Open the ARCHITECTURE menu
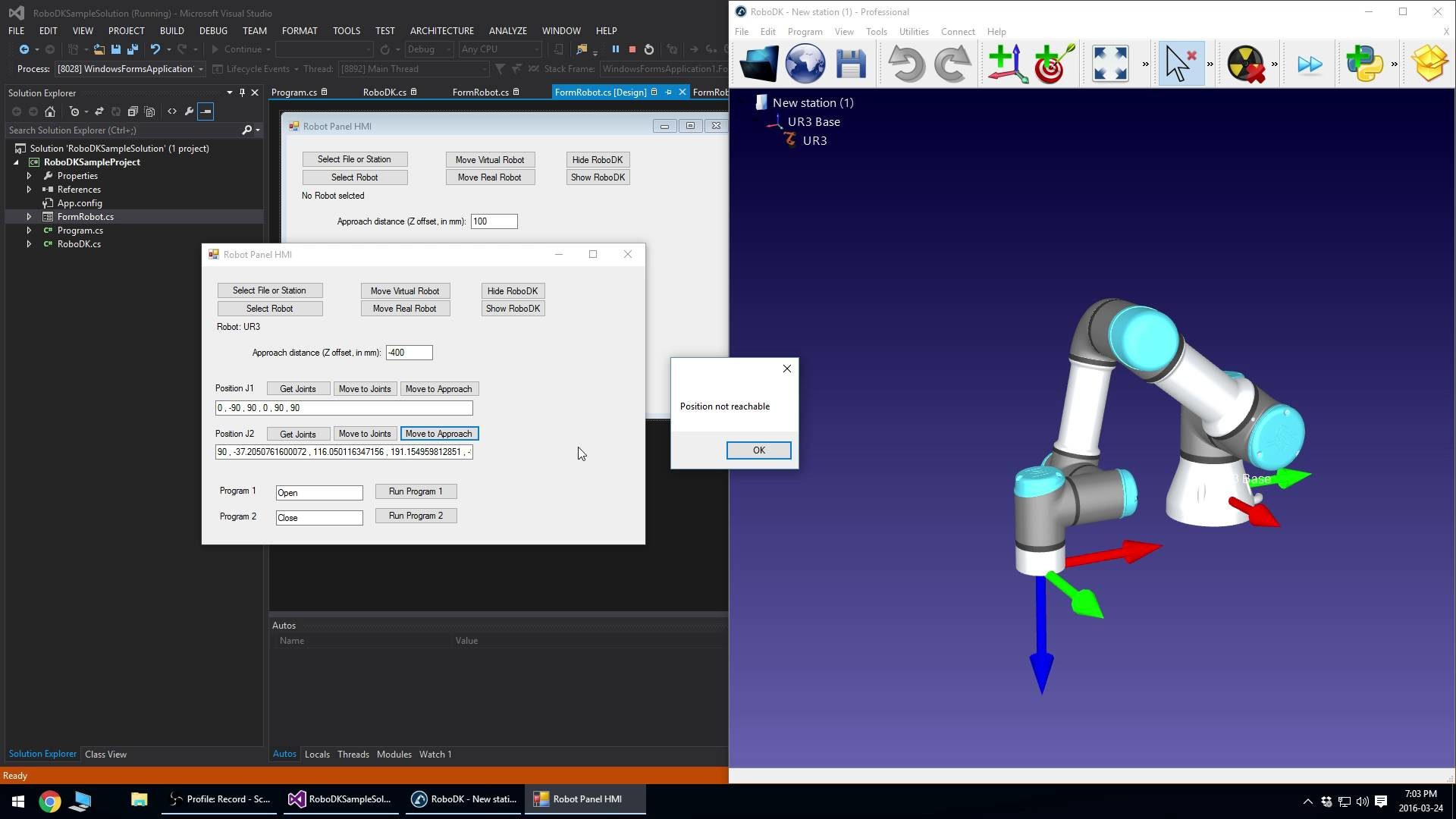This screenshot has height=819, width=1456. 441,30
